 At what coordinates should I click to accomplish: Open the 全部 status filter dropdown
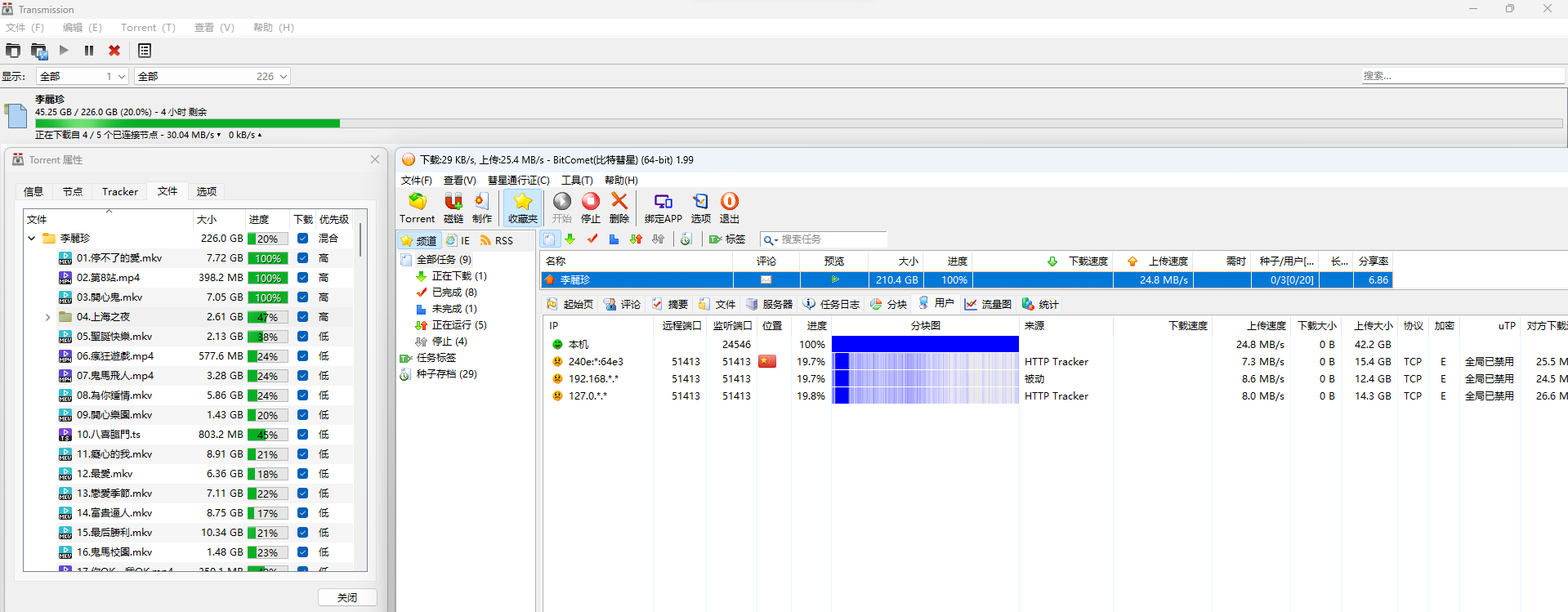pos(83,76)
